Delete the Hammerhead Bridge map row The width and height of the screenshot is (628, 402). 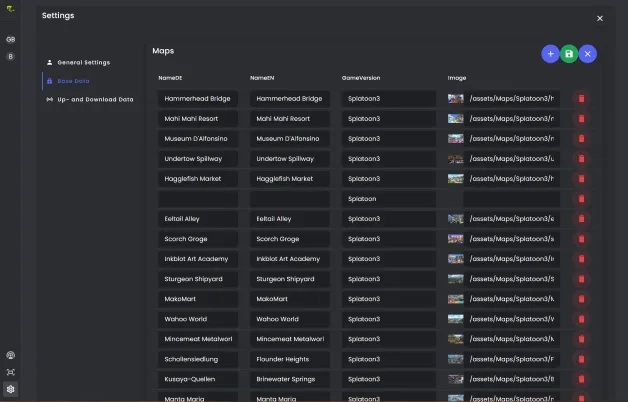point(581,99)
